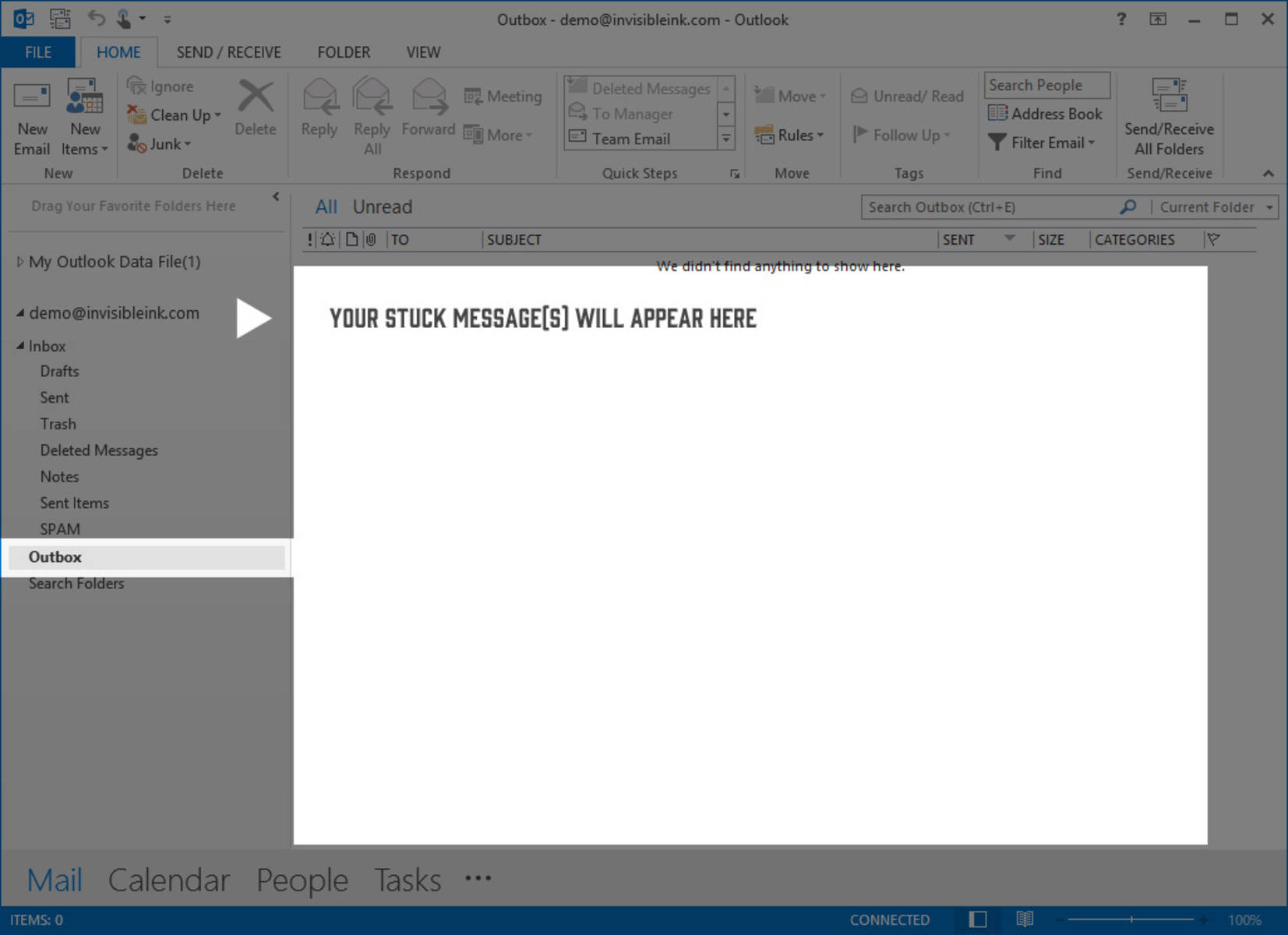
Task: Open the New Items menu
Action: (x=84, y=117)
